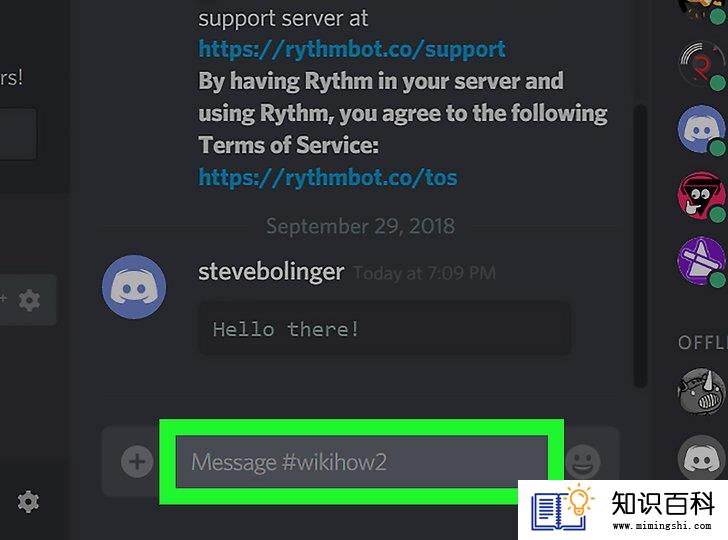Image resolution: width=728 pixels, height=540 pixels.
Task: Click the September 29, 2018 date divider
Action: (x=360, y=226)
